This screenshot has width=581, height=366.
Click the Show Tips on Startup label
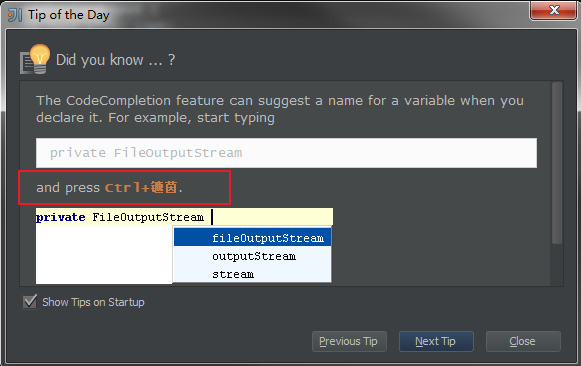[93, 302]
